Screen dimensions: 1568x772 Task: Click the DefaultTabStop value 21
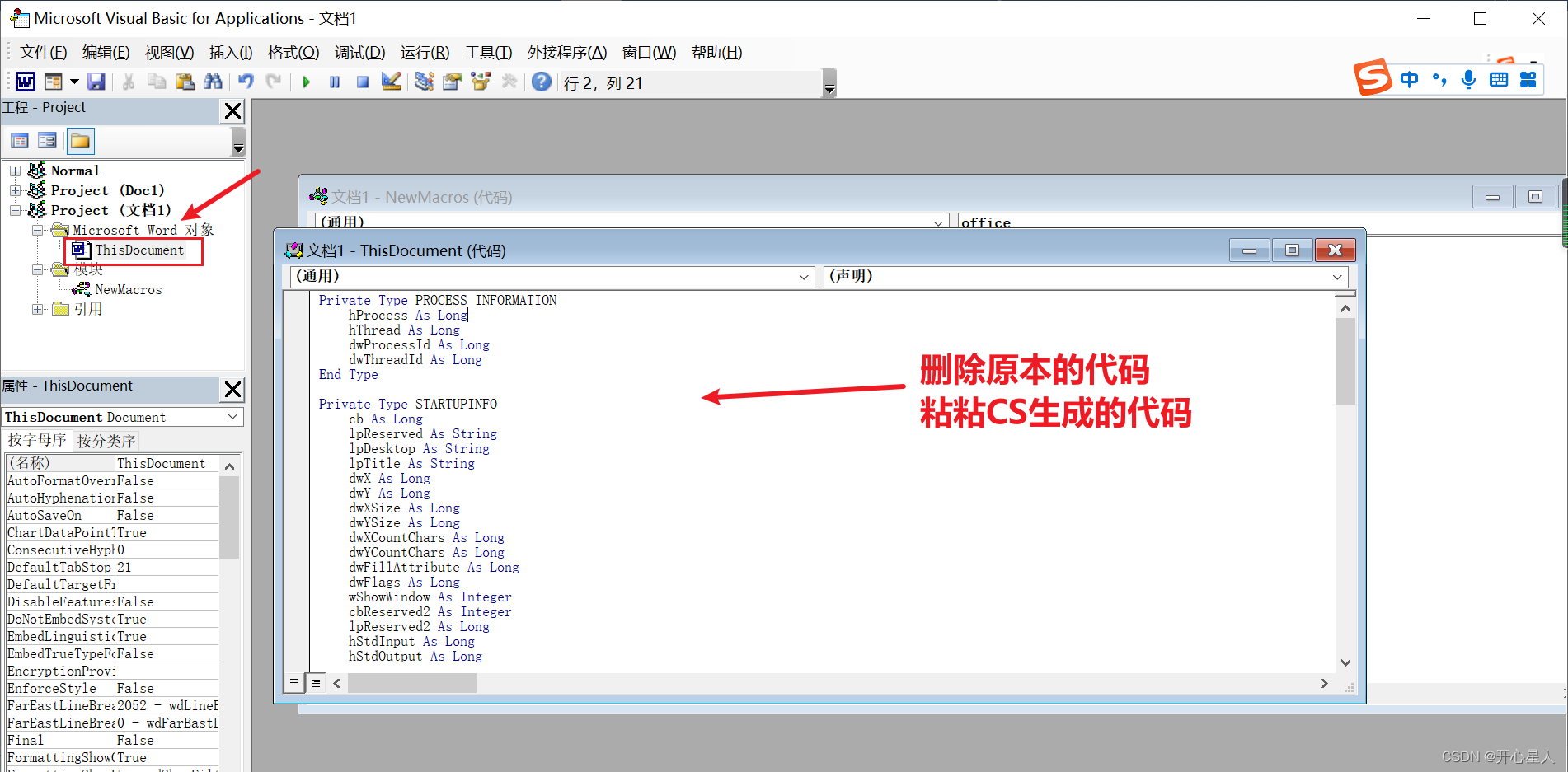click(x=167, y=567)
